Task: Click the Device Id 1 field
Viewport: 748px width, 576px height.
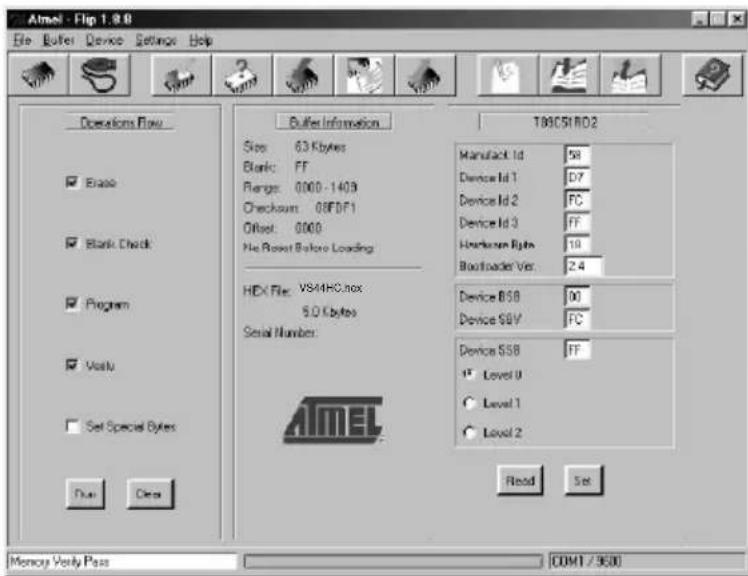Action: 577,178
